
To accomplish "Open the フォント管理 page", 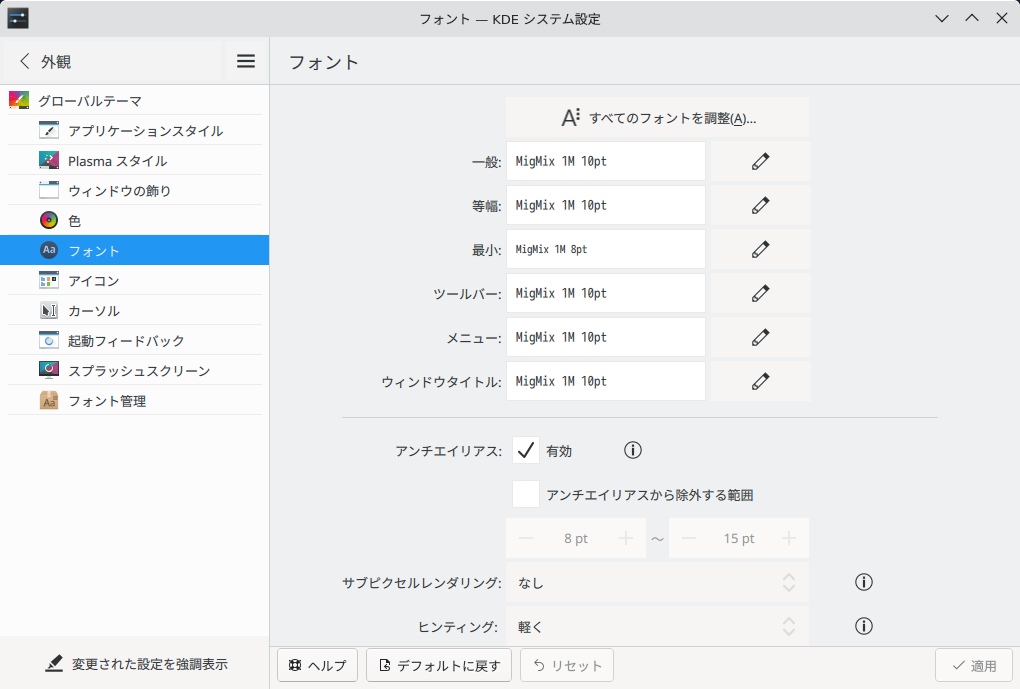I will 135,400.
